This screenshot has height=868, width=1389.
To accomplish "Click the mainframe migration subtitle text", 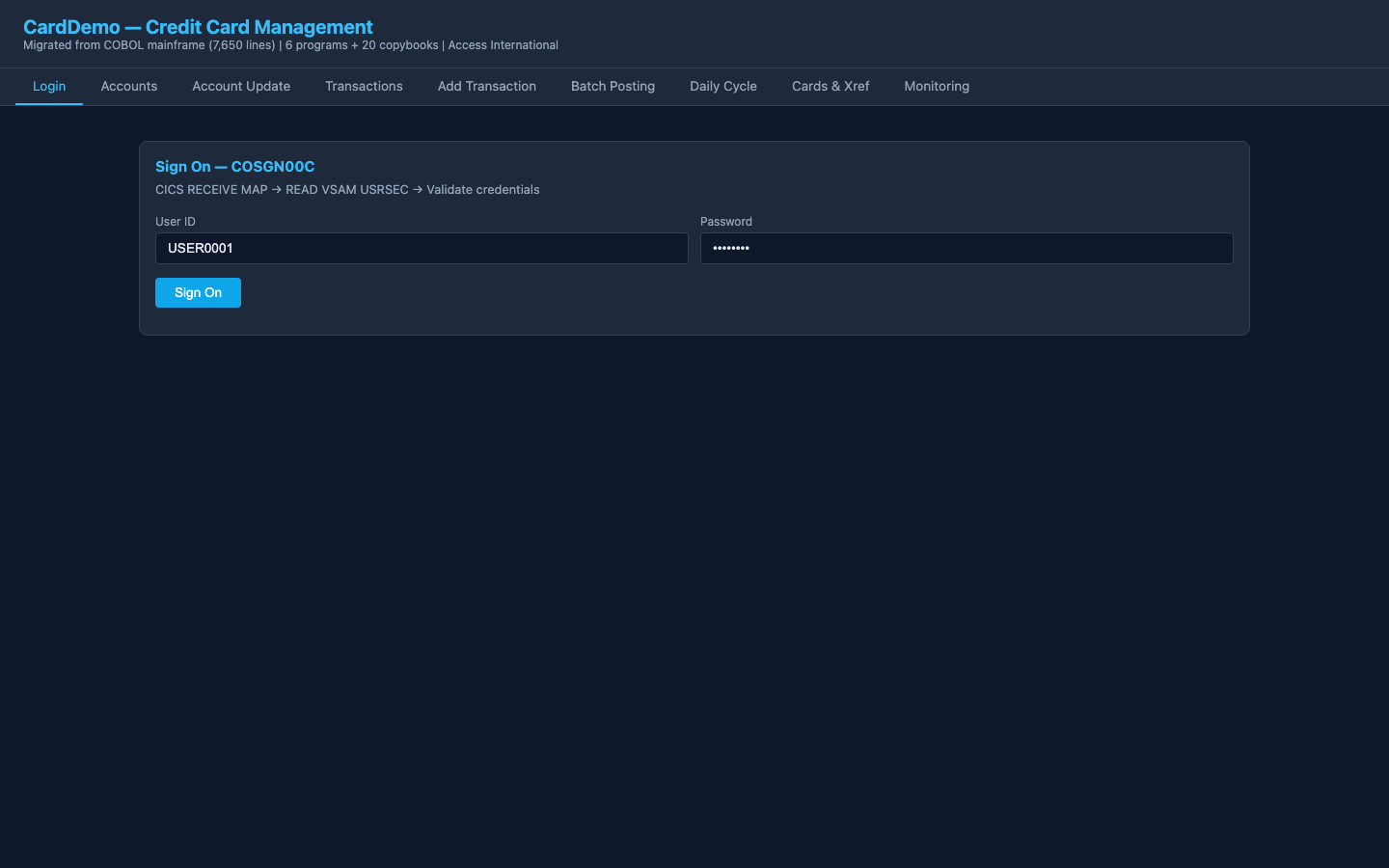I will [x=290, y=44].
